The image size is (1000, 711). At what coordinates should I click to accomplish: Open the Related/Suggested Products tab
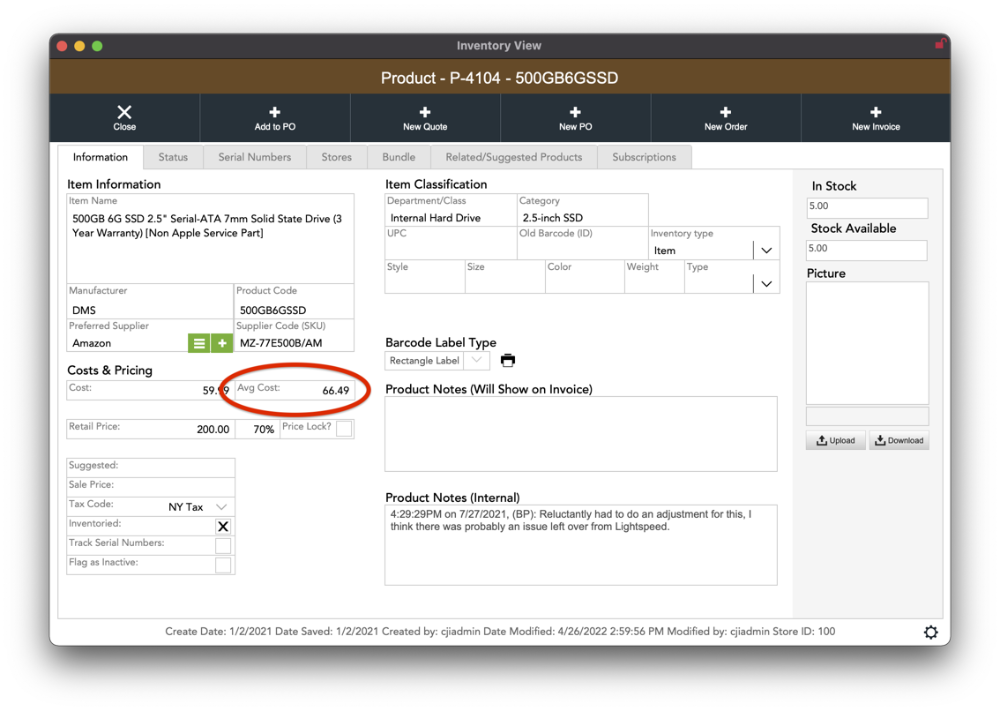[514, 157]
